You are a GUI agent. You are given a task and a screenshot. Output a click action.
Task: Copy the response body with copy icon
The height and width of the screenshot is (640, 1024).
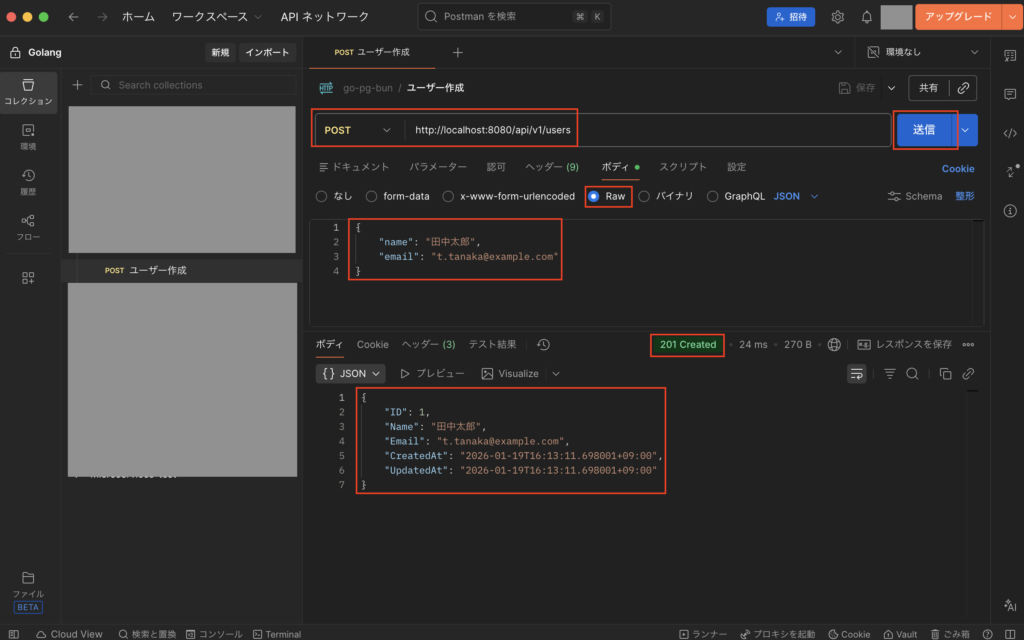945,373
